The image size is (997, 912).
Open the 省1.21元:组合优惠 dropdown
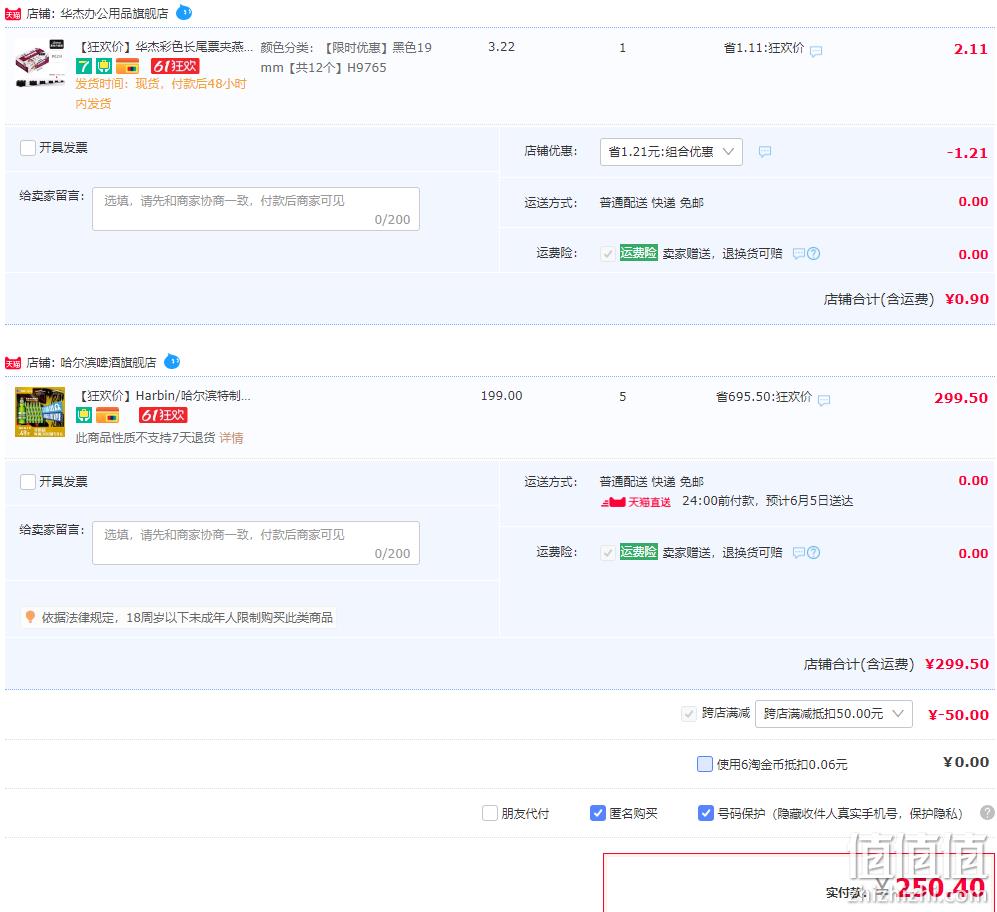[671, 152]
